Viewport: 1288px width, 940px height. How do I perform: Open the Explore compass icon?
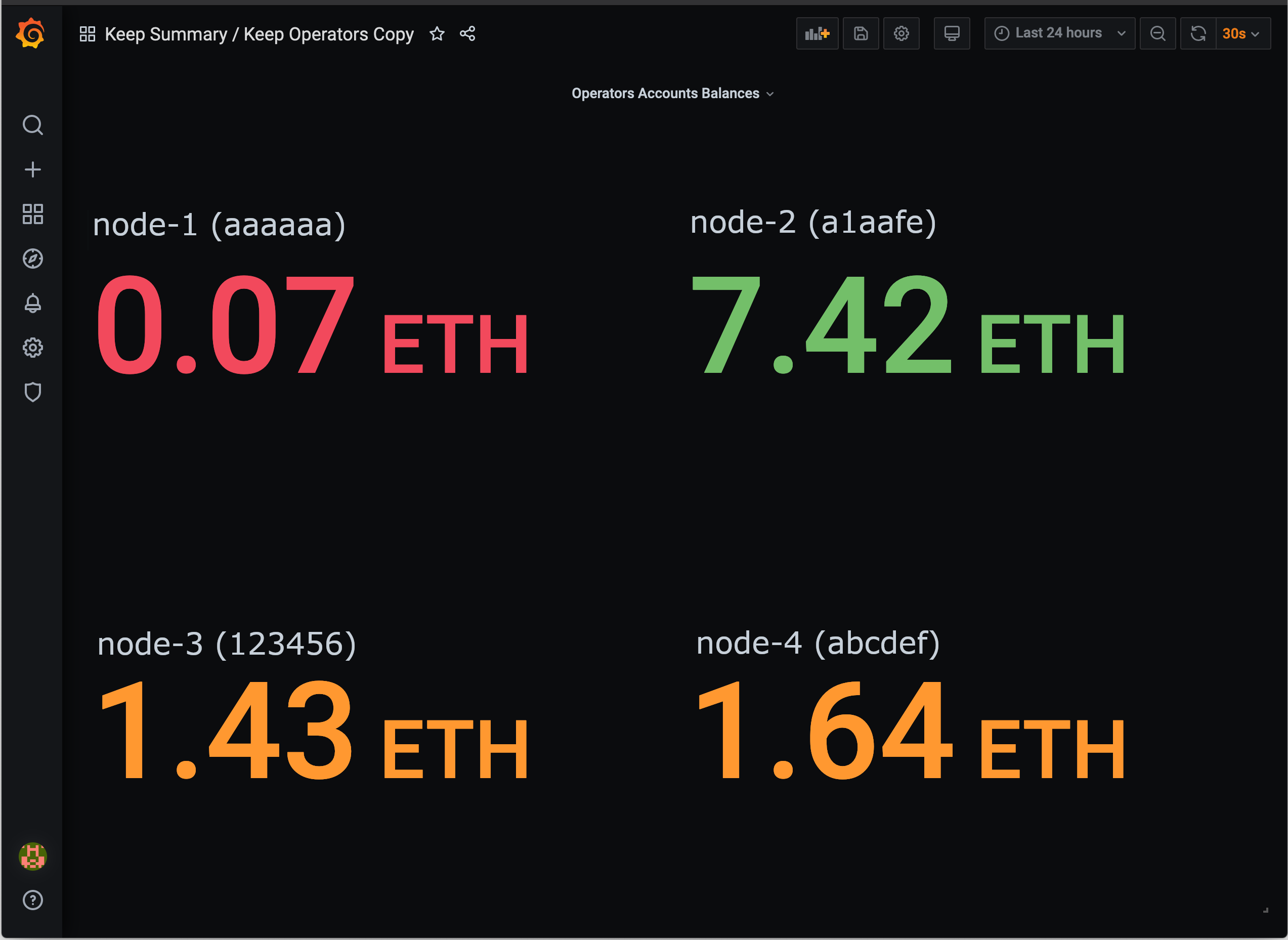point(32,259)
